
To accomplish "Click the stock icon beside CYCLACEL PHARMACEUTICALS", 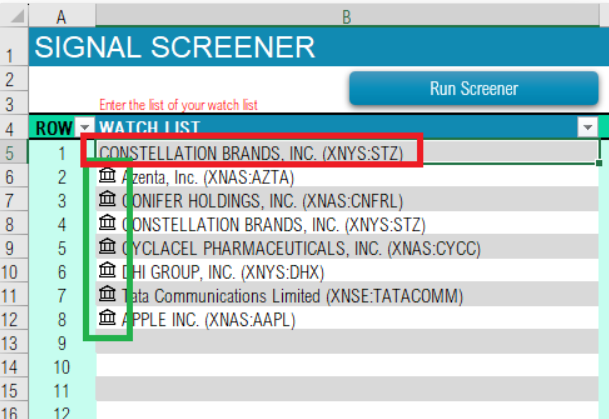I will 107,247.
